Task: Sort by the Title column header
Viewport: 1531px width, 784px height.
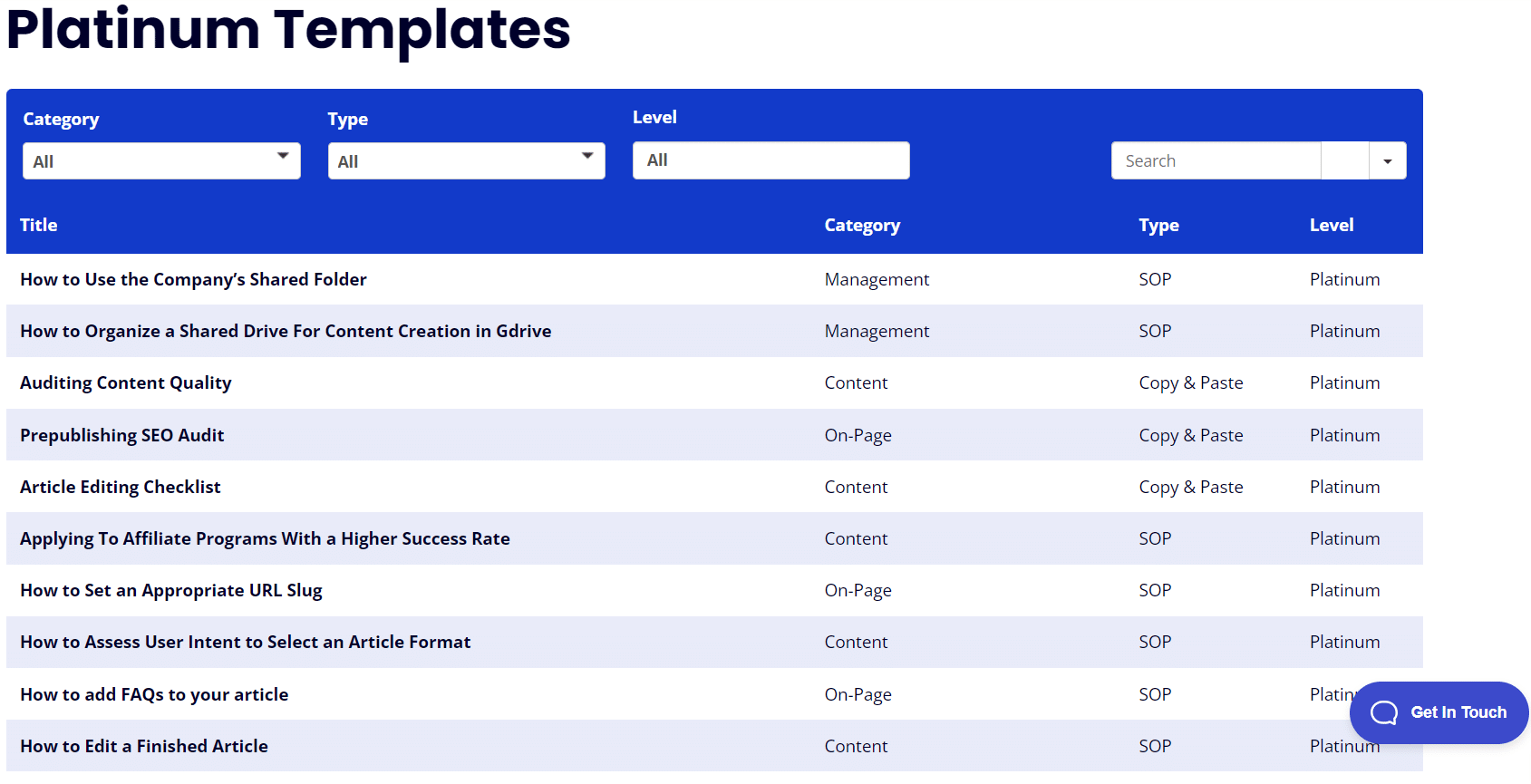Action: tap(39, 225)
